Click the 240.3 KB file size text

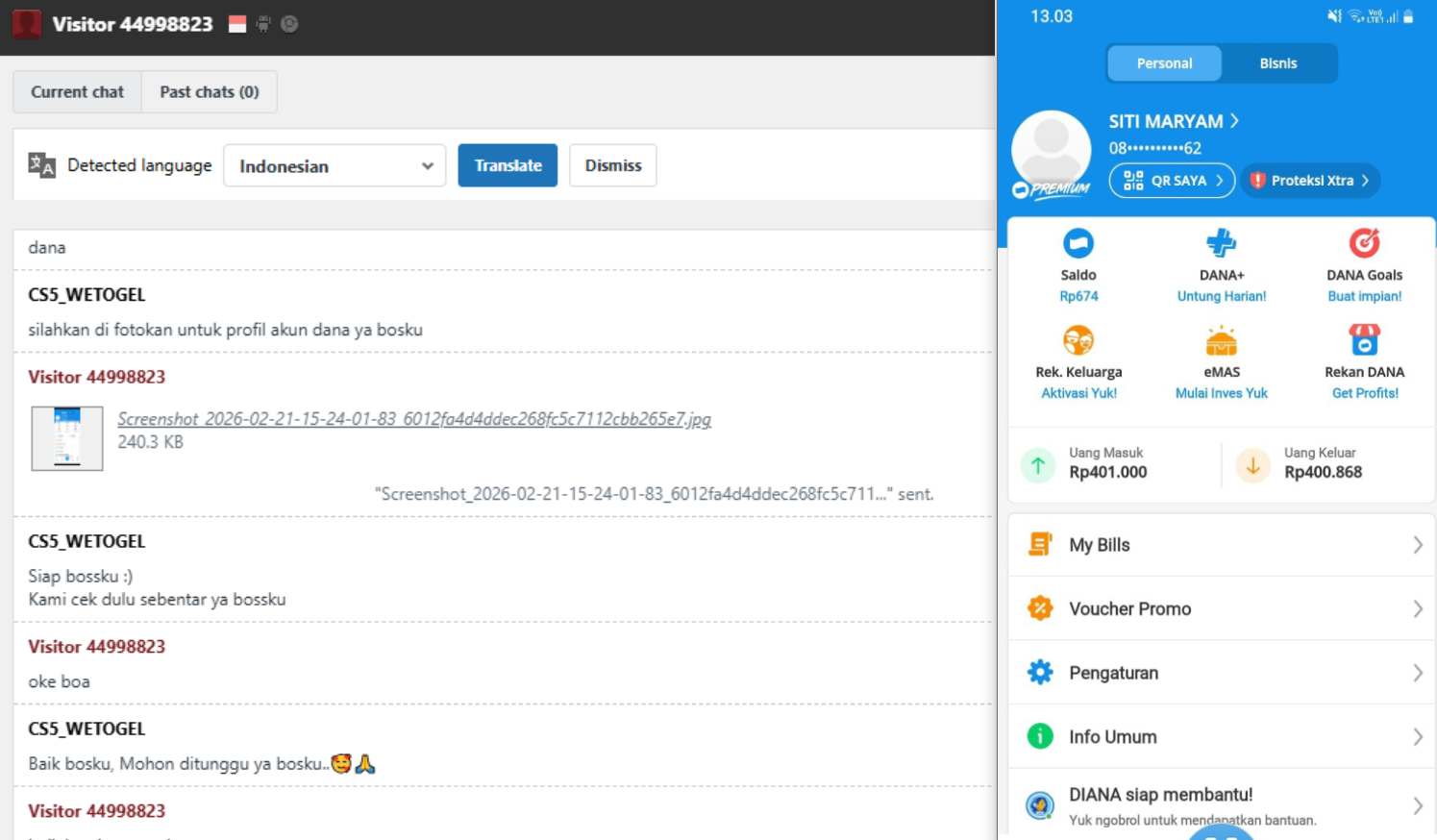click(x=150, y=442)
